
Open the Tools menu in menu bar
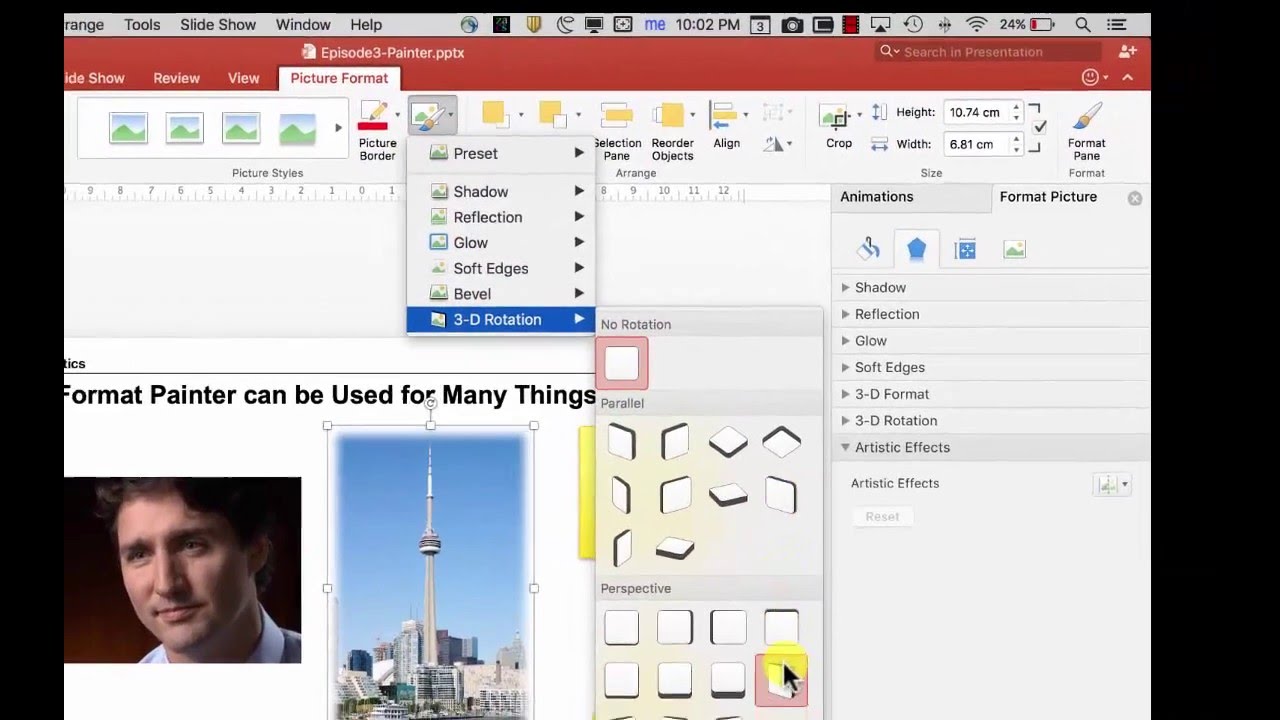tap(142, 24)
